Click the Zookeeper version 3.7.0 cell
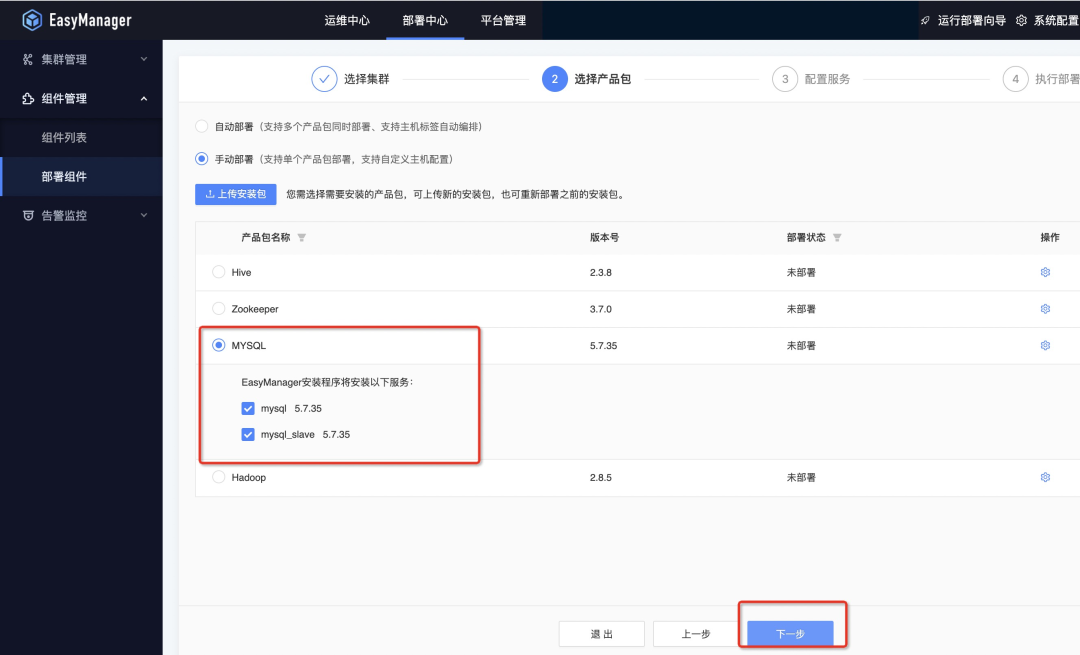This screenshot has width=1080, height=655. (601, 309)
